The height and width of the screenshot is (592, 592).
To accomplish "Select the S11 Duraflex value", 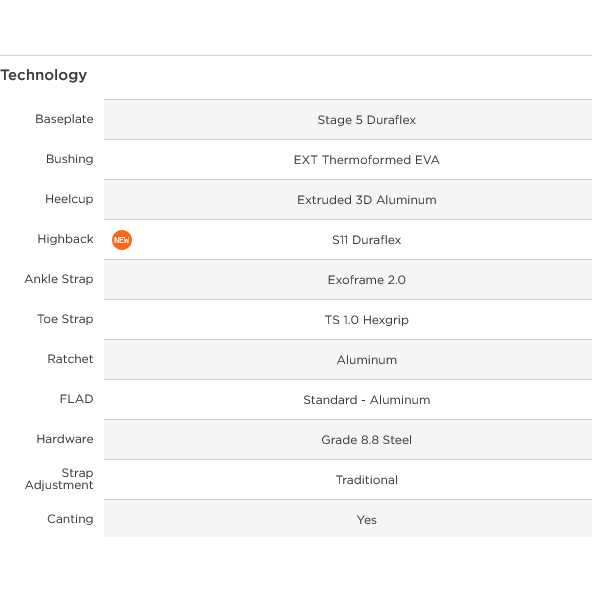I will (367, 240).
